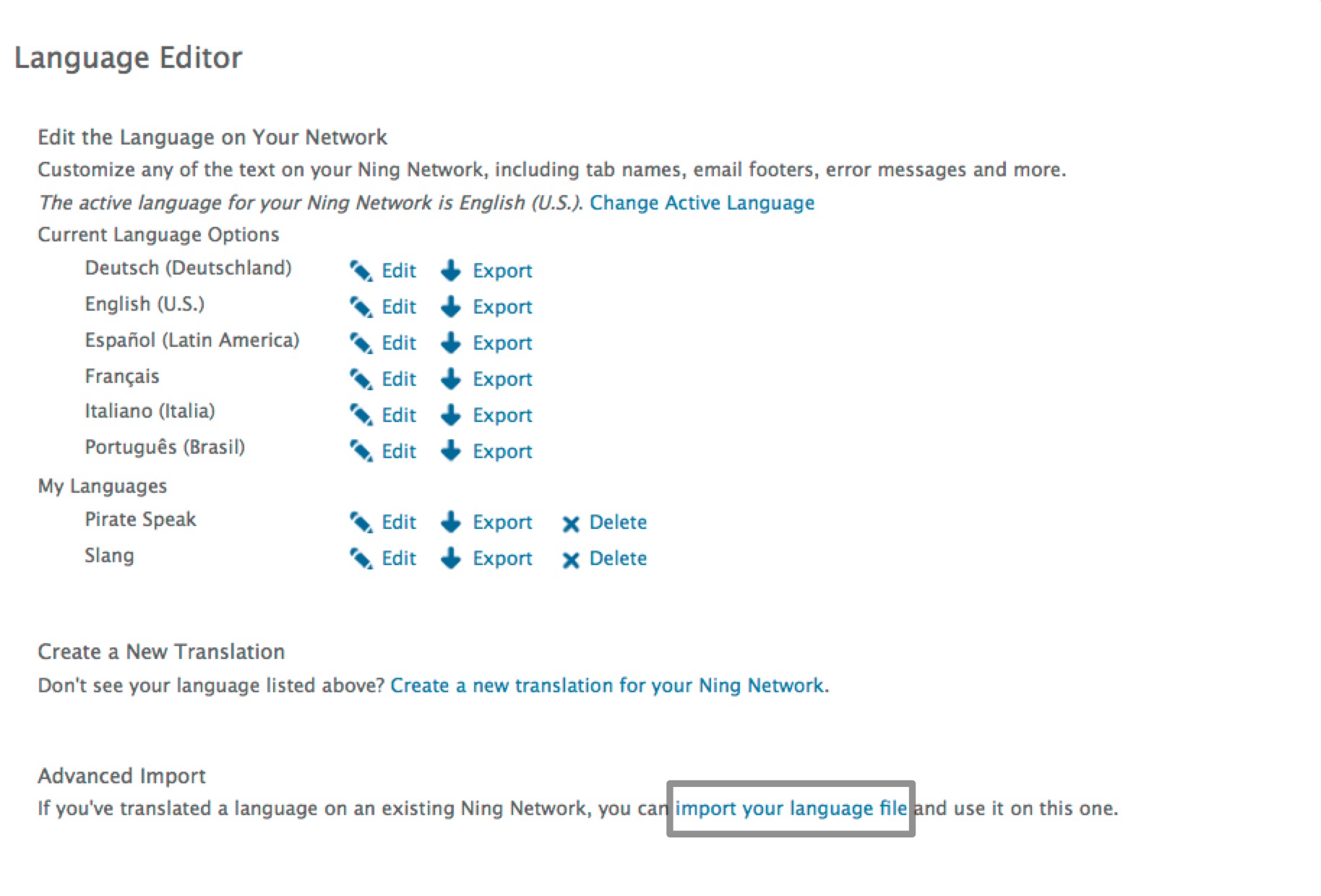Image resolution: width=1321 pixels, height=896 pixels.
Task: Click the X delete icon for Slang
Action: point(571,560)
